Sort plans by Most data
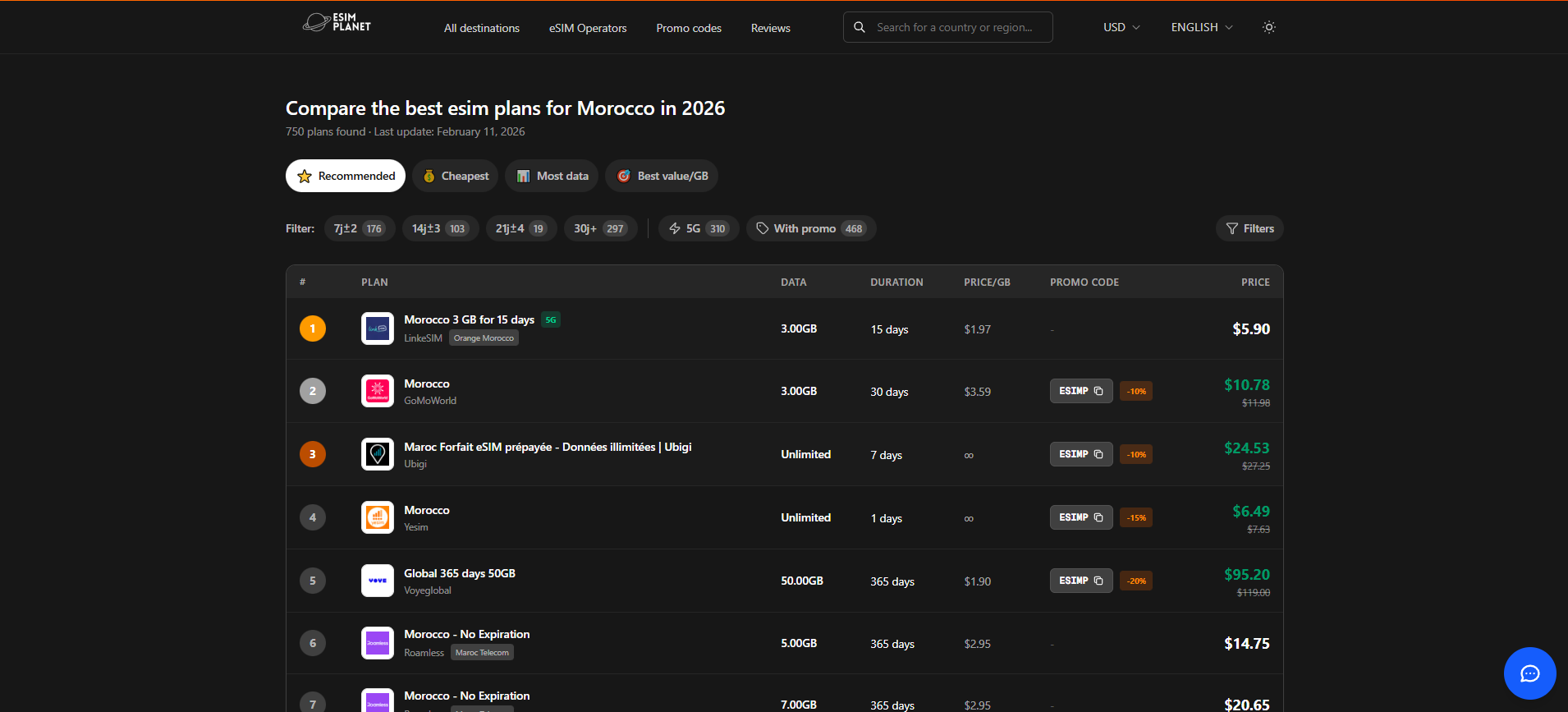1568x712 pixels. [552, 176]
